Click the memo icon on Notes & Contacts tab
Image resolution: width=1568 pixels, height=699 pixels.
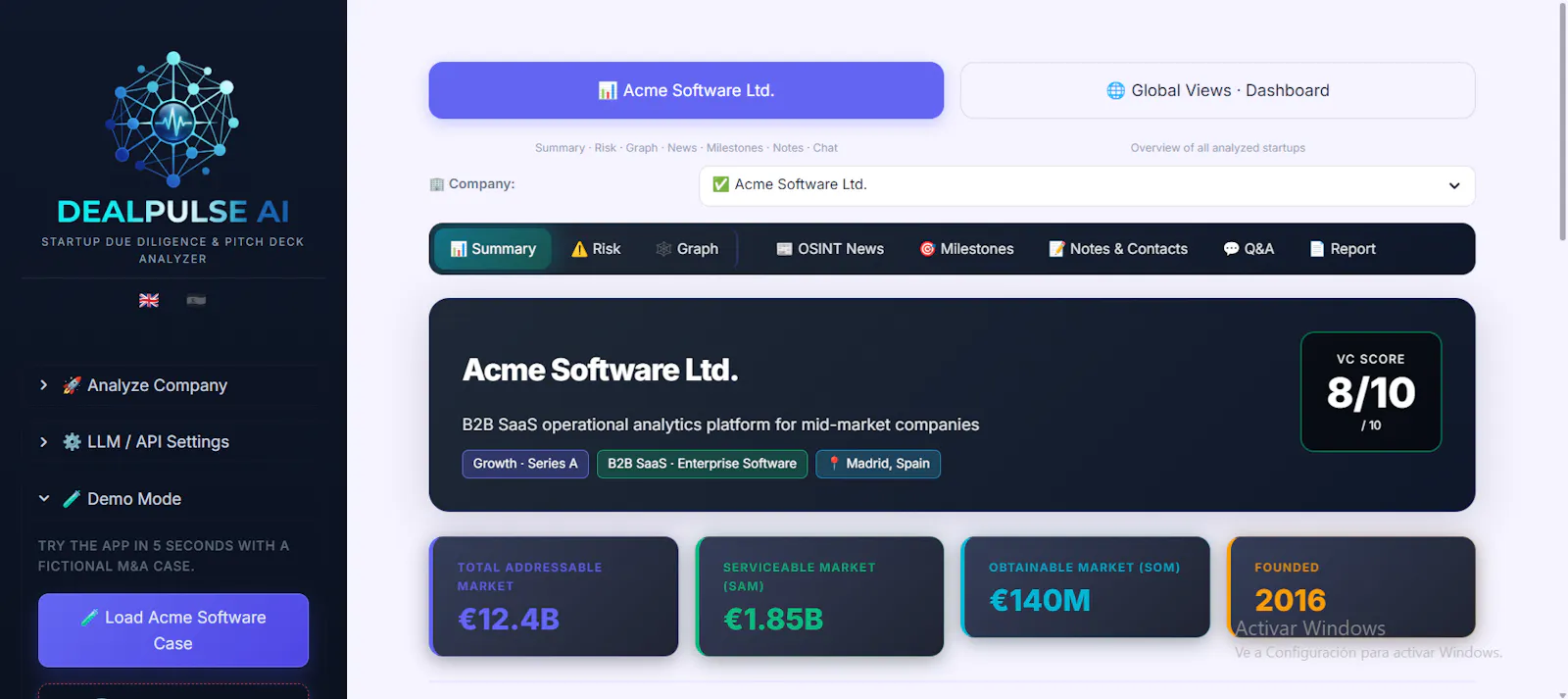click(1056, 249)
